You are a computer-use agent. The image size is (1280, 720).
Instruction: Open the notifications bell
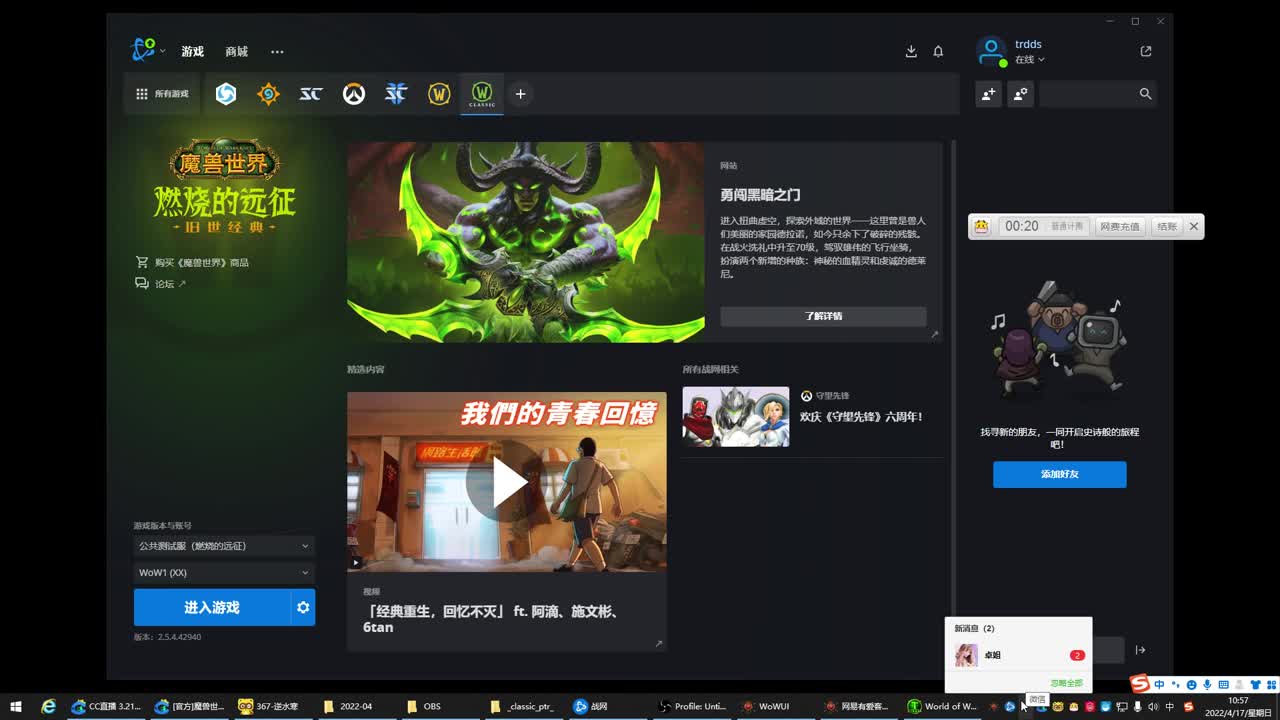[938, 52]
